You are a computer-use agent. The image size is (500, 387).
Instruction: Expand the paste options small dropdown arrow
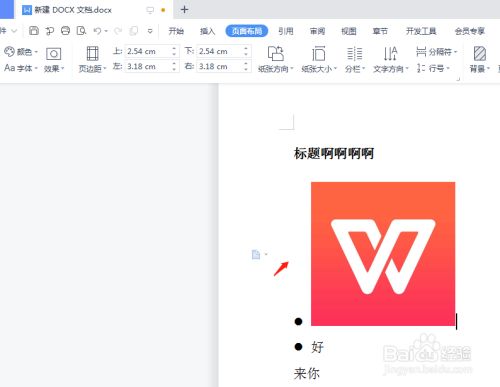pyautogui.click(x=266, y=254)
